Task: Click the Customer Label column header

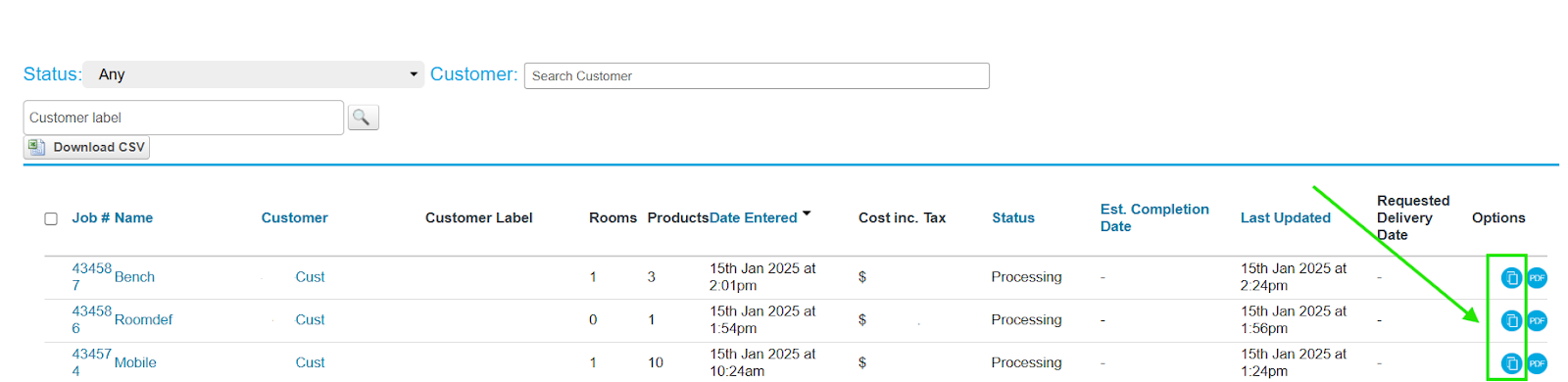Action: (x=478, y=217)
